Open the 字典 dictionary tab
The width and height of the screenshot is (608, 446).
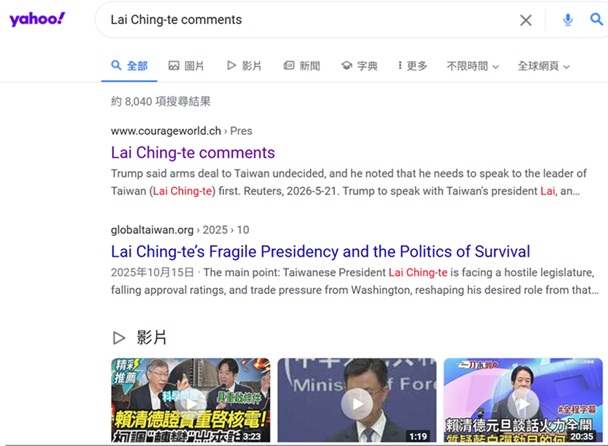[x=359, y=66]
